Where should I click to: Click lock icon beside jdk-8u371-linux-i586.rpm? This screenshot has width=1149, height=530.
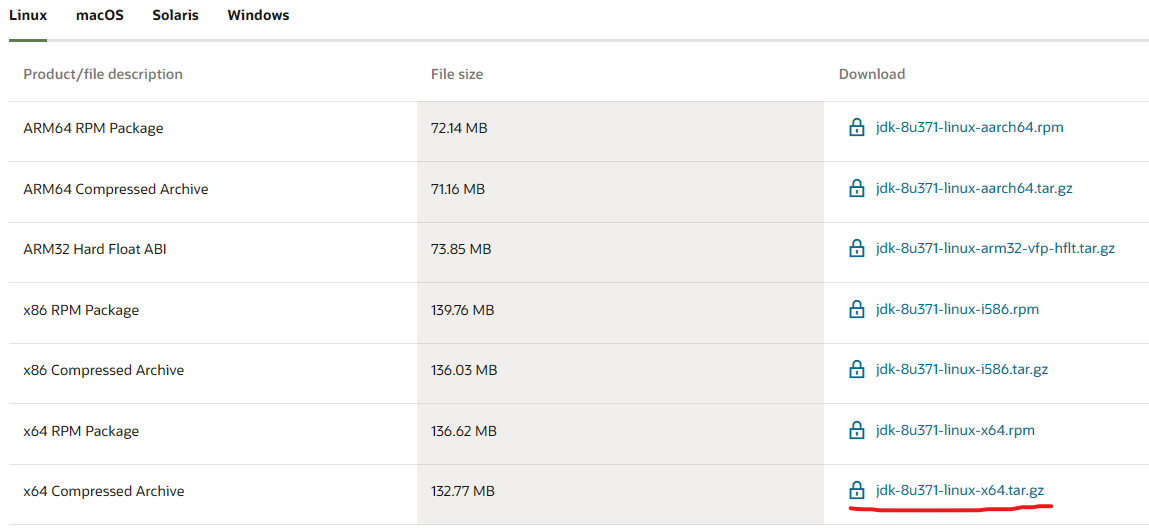[x=855, y=309]
